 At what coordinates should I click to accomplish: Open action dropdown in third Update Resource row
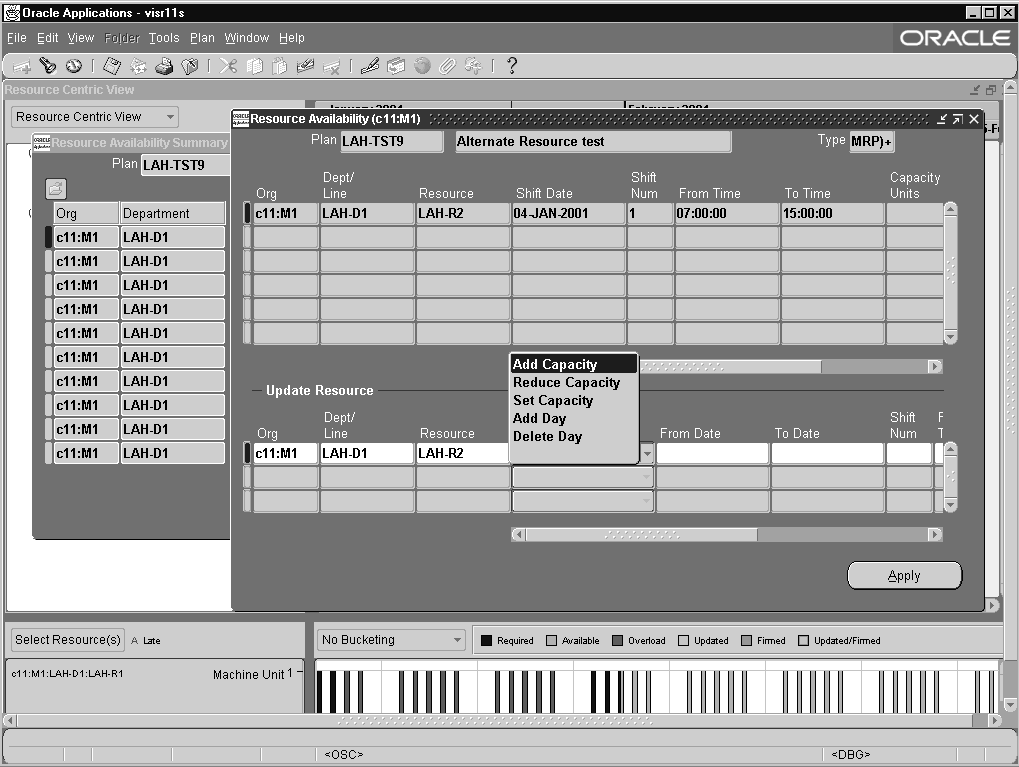[647, 501]
